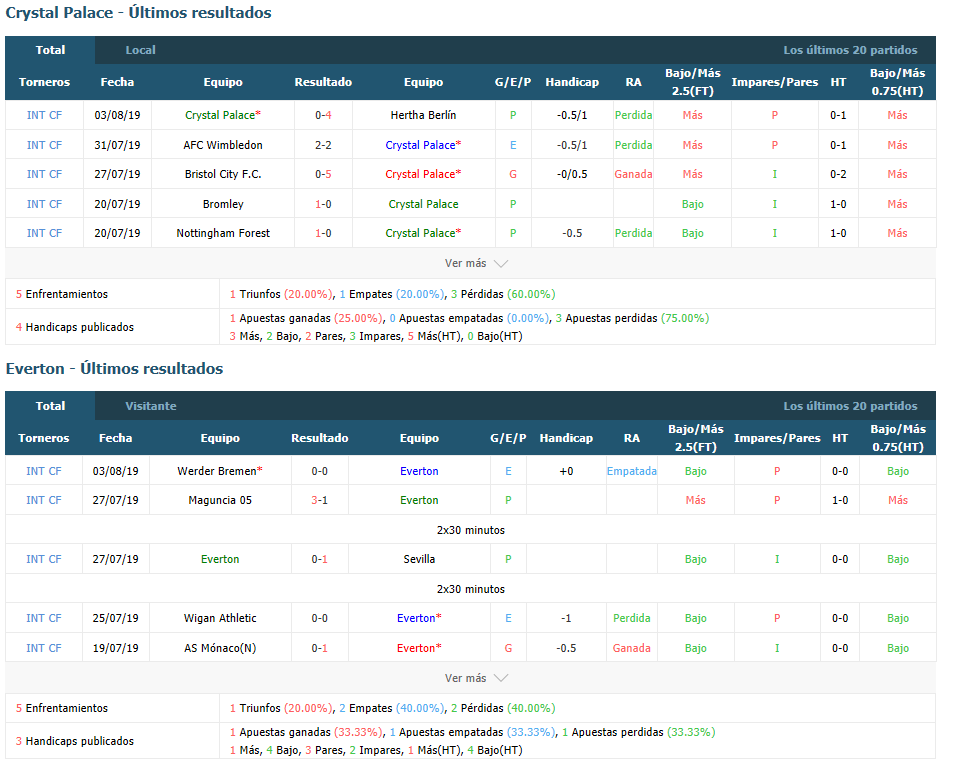Open the Sevilla team link
Screen dimensions: 956x765
pos(419,559)
